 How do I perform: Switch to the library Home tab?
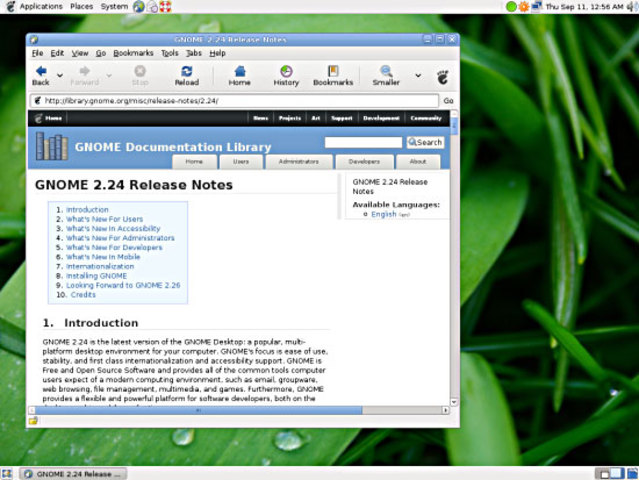(194, 162)
